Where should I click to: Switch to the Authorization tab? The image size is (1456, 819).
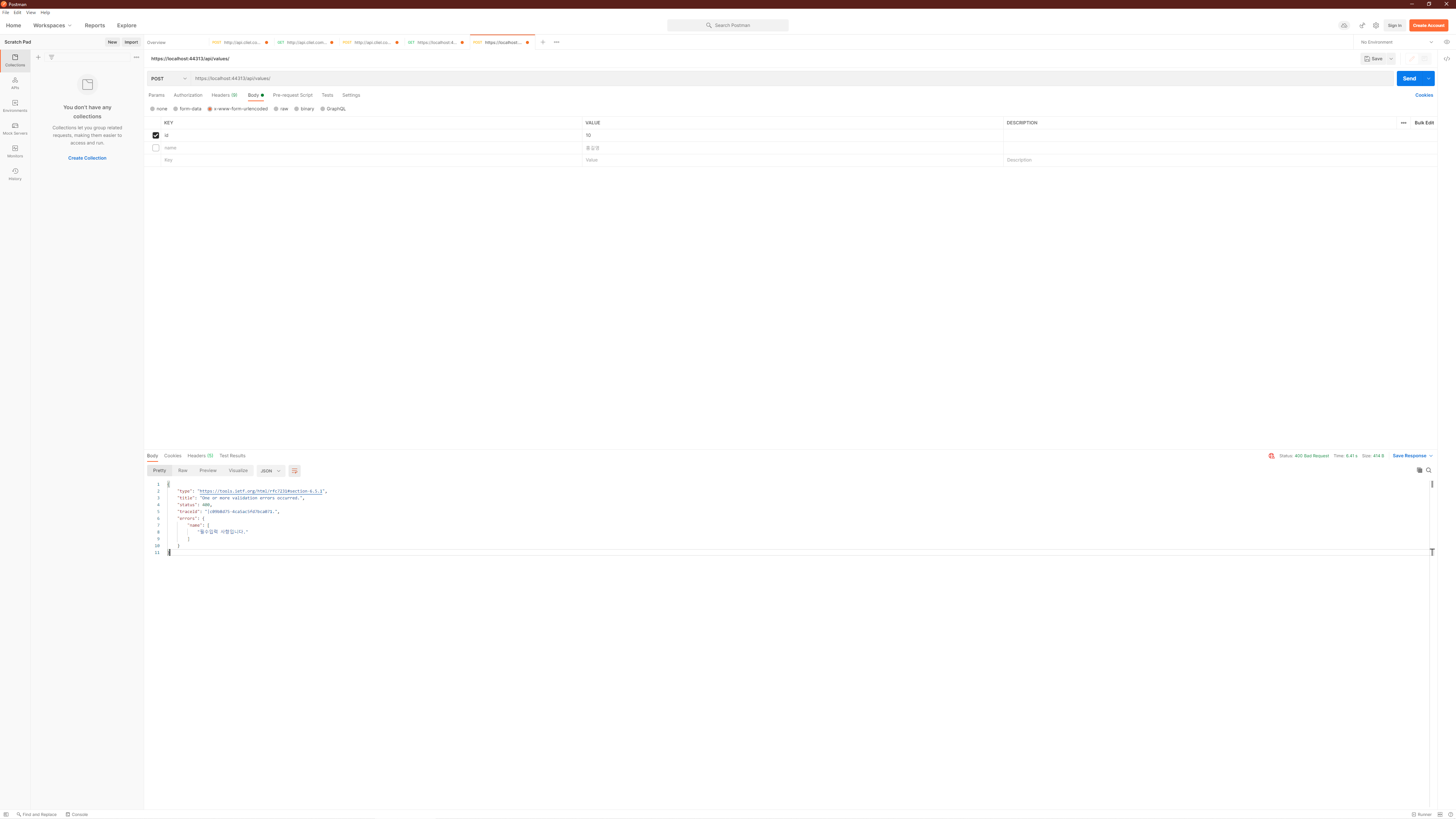coord(188,95)
